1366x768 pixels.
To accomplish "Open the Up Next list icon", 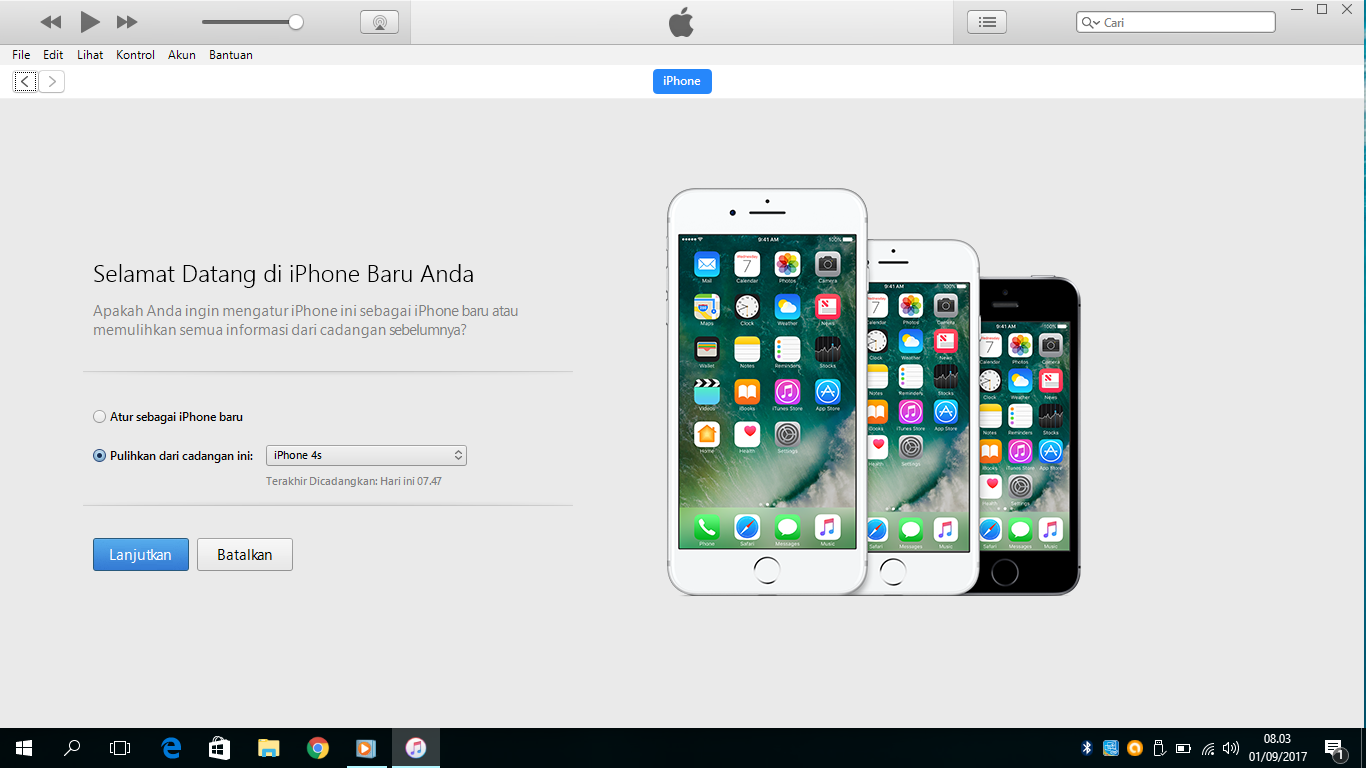I will click(x=987, y=22).
